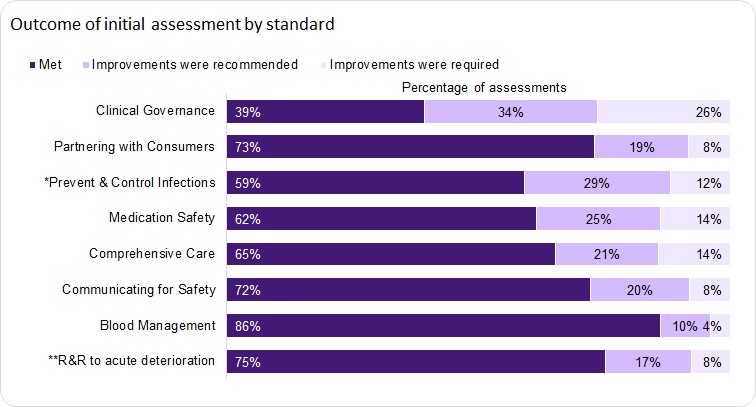Select Clinical Governance 26% required segment
756x407 pixels.
[x=662, y=112]
